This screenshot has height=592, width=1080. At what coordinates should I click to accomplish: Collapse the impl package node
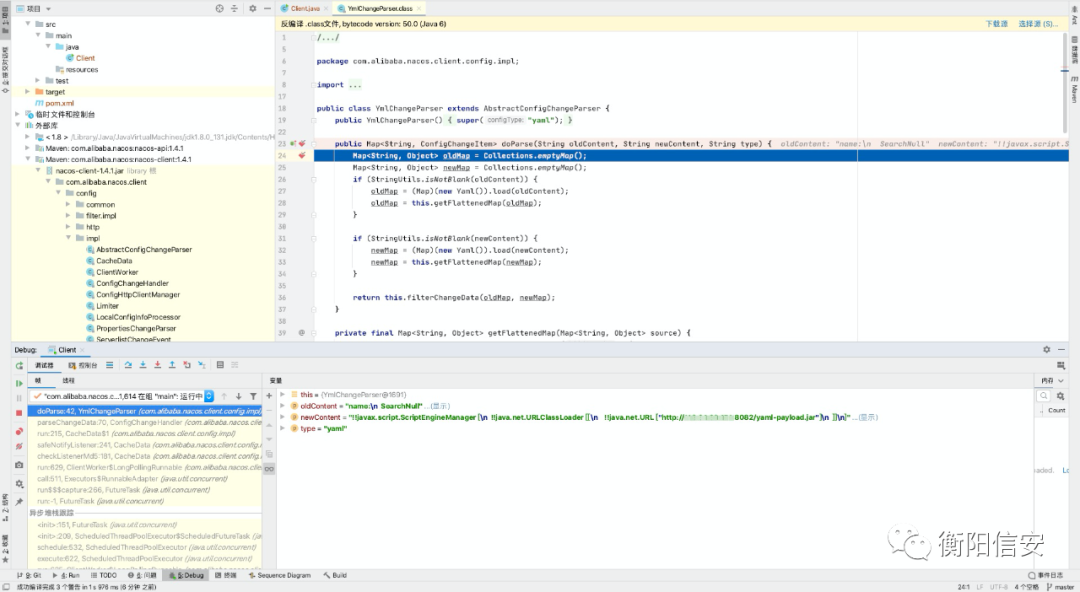tap(68, 238)
